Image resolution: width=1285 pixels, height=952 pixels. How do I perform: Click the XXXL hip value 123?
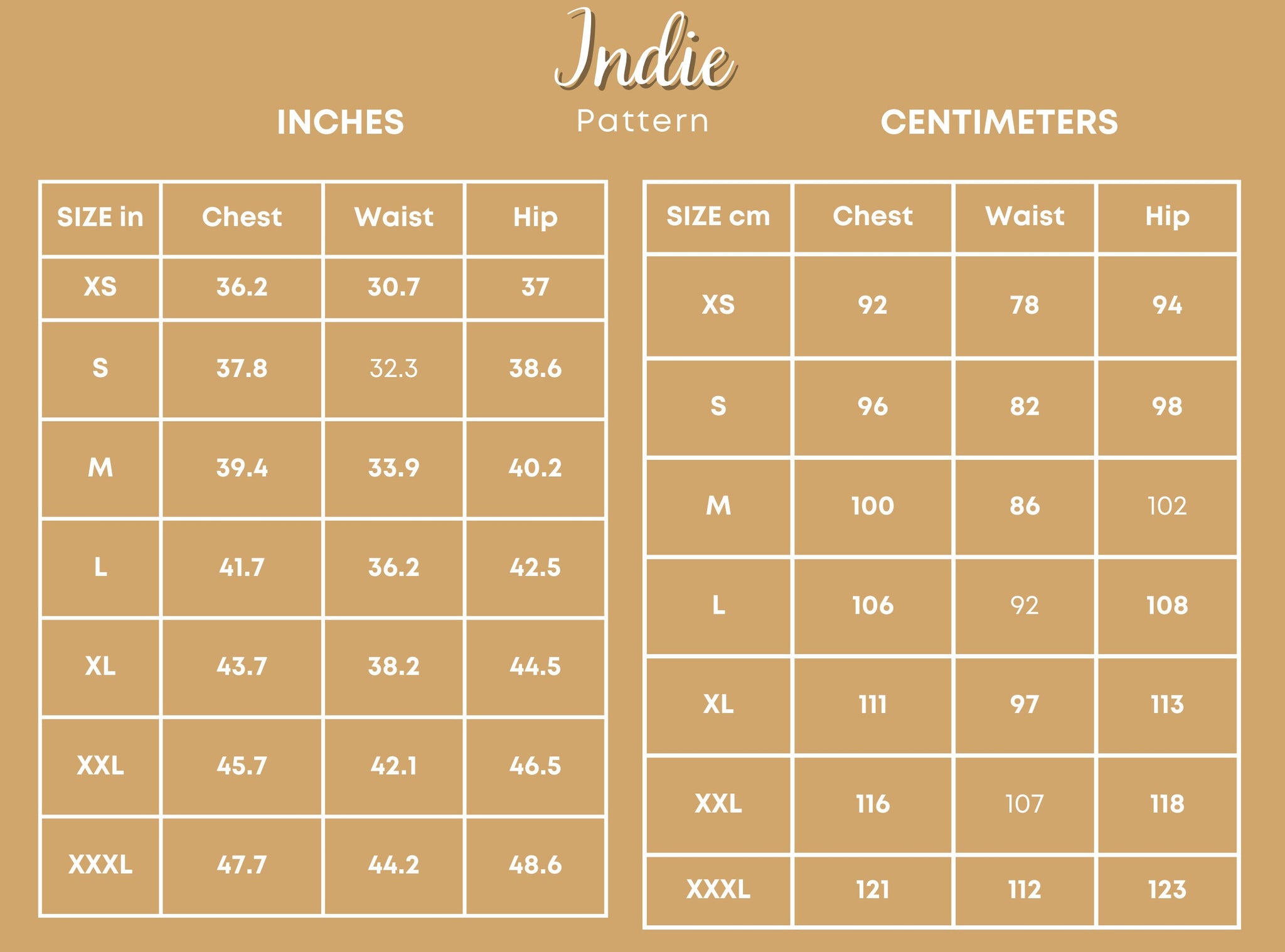tap(1167, 890)
